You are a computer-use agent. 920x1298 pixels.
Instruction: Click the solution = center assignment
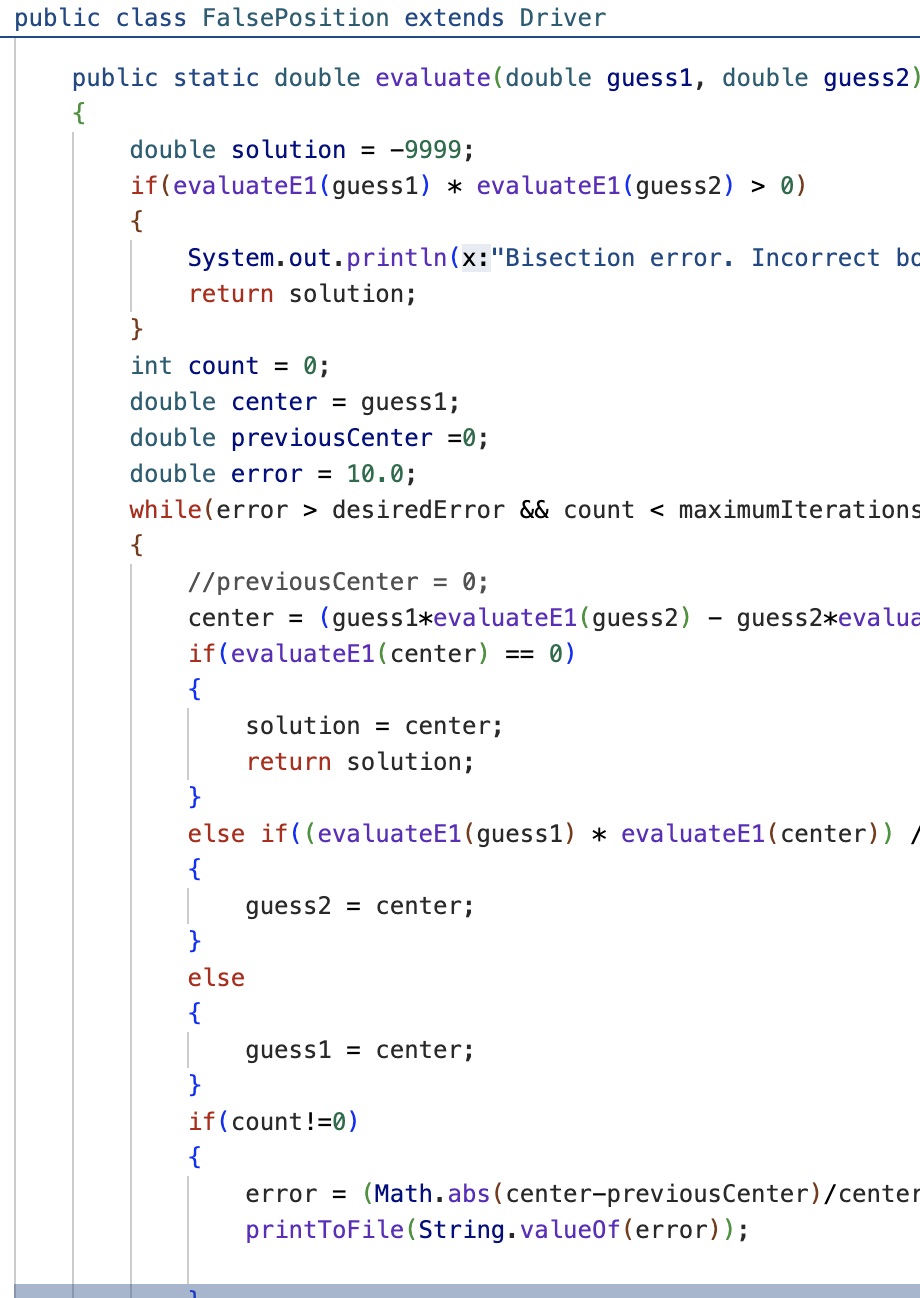click(x=375, y=726)
